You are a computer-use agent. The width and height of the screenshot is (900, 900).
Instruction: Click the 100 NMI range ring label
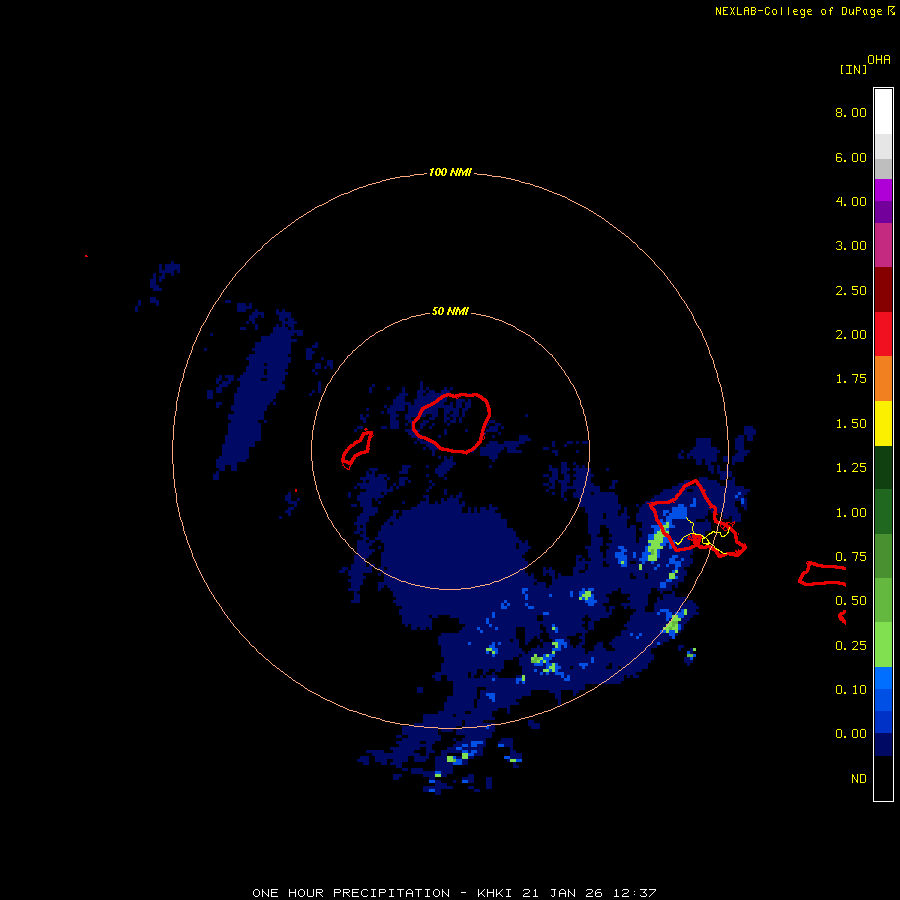(x=450, y=172)
